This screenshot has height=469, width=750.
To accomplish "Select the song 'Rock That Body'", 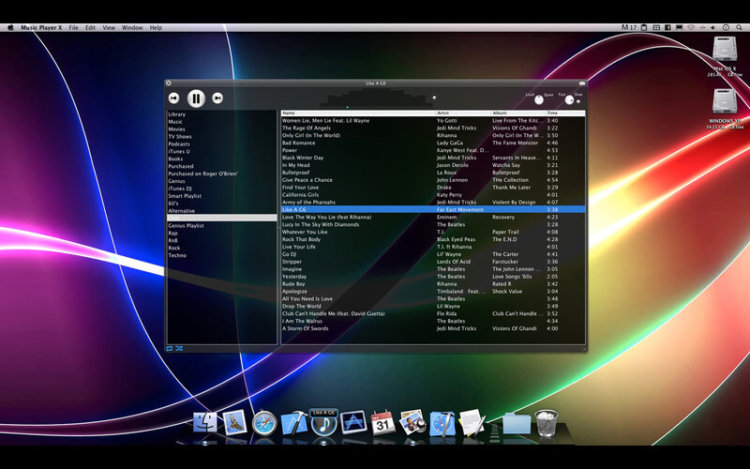I will [433, 240].
